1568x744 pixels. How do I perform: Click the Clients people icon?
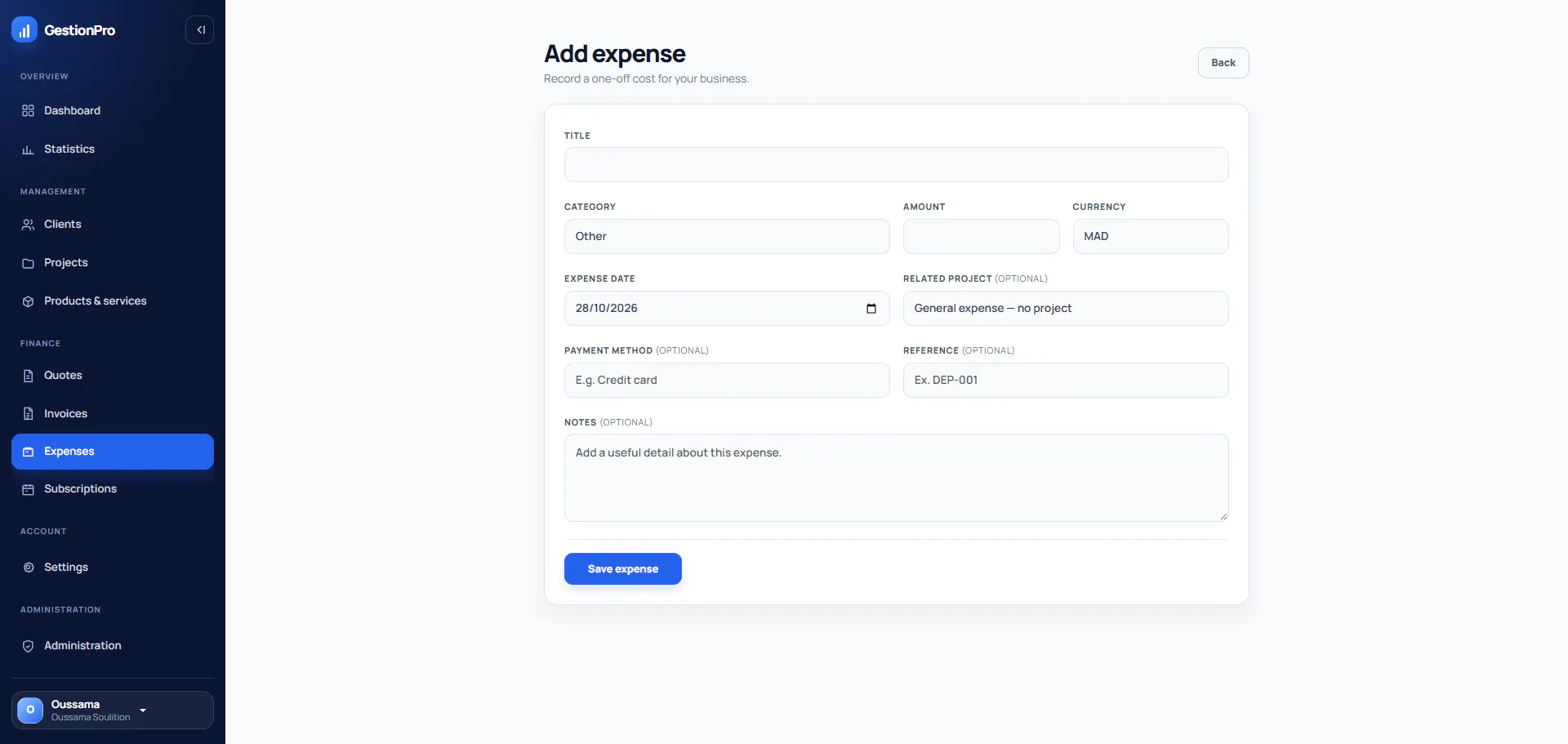(x=28, y=225)
